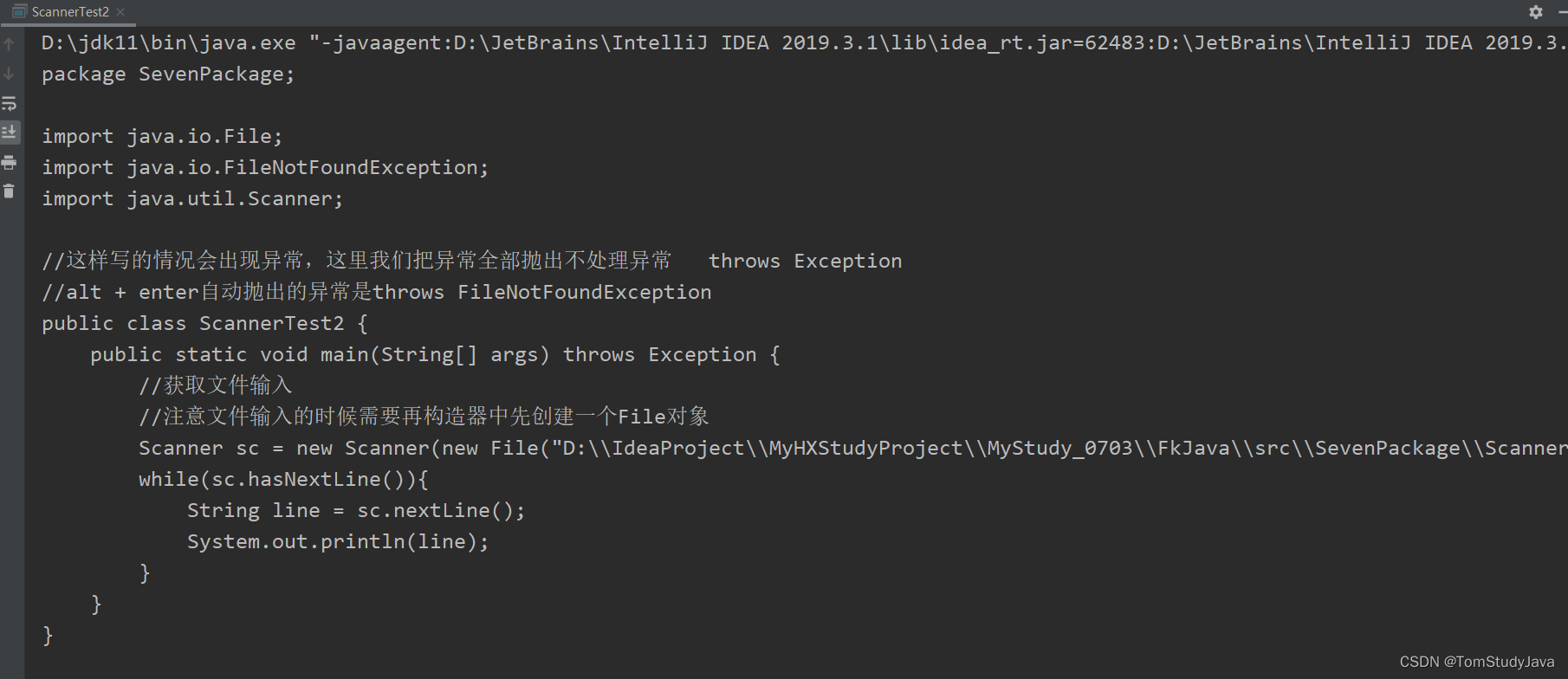Place cursor on the java.exe command line
This screenshot has height=679, width=1568.
(347, 42)
